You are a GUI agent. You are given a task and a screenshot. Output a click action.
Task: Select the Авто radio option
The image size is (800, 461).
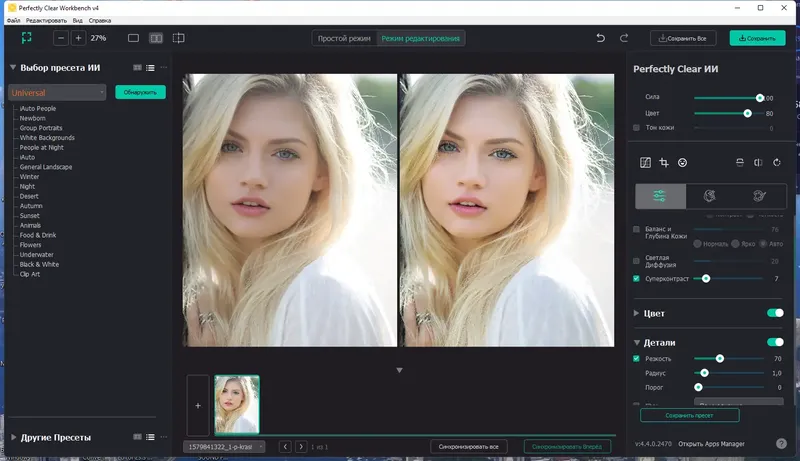pos(763,244)
